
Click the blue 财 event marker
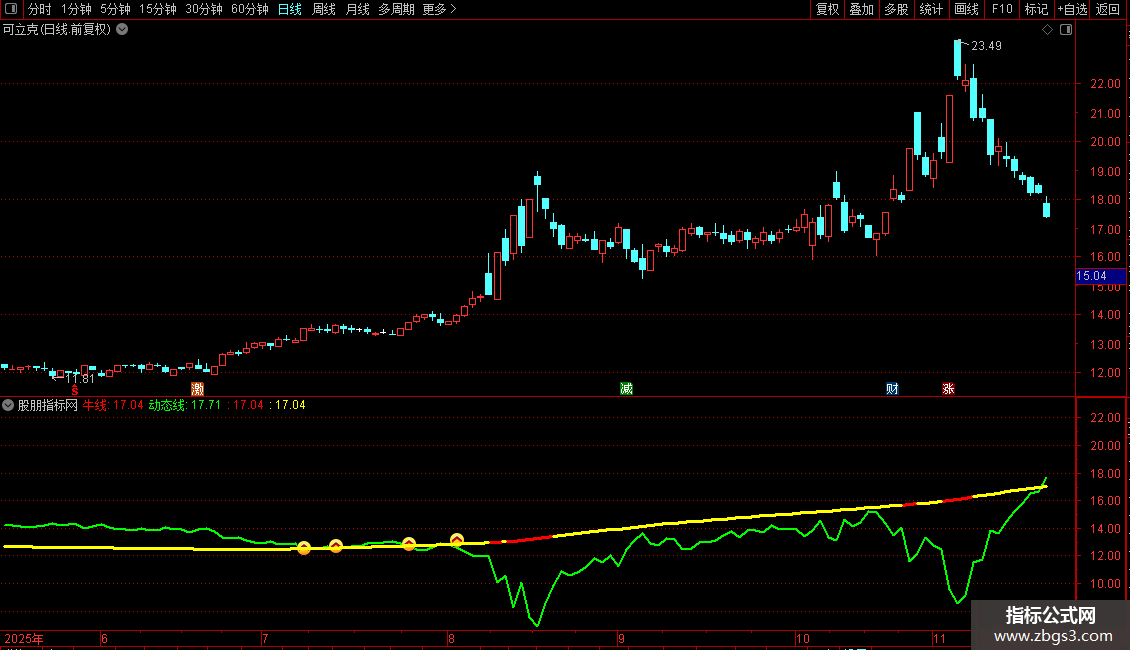pyautogui.click(x=892, y=389)
